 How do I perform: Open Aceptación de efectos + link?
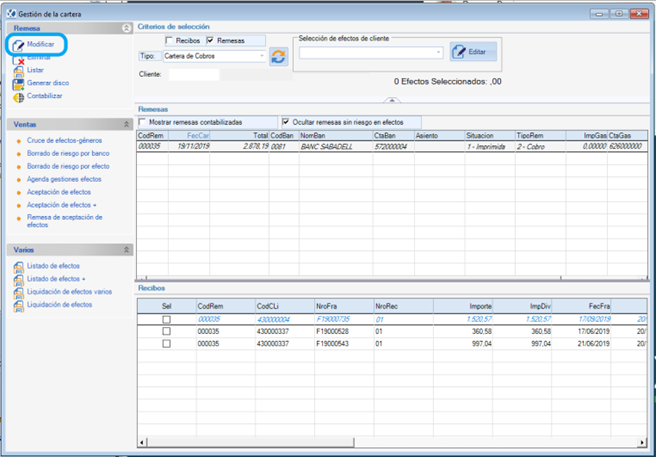coord(62,205)
